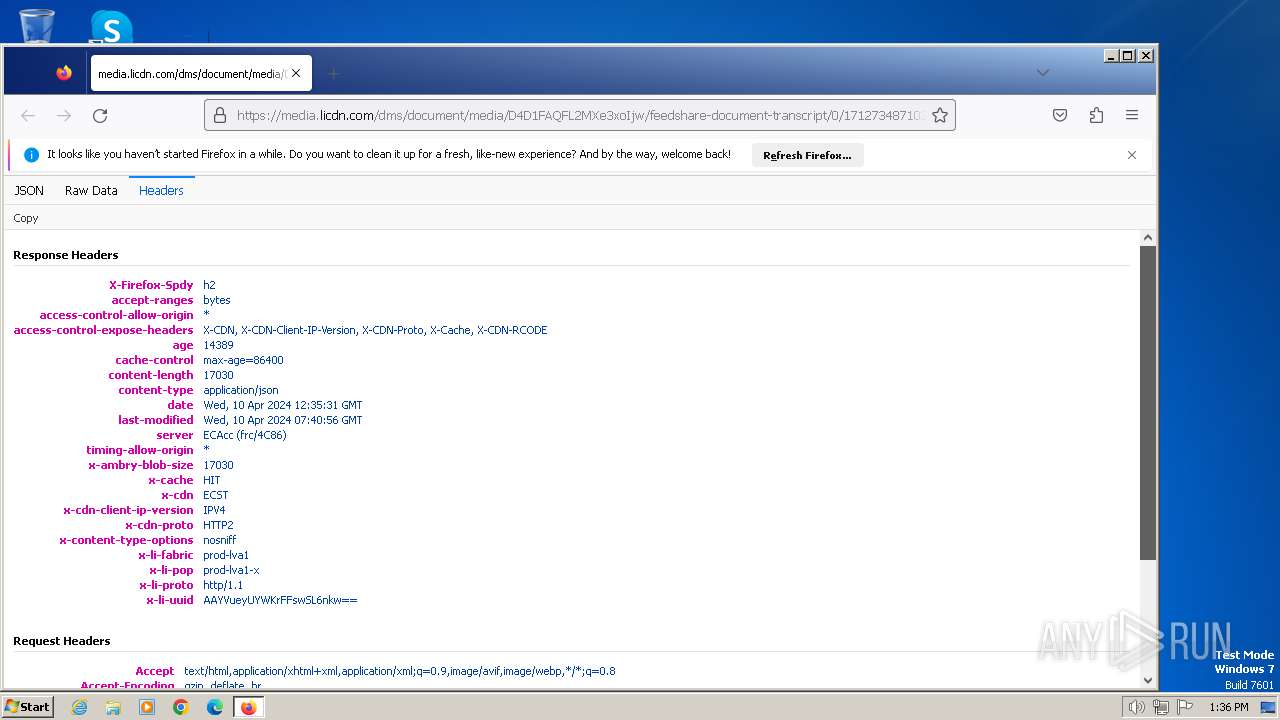Click the volume speaker tray icon
1280x720 pixels.
pos(1136,707)
